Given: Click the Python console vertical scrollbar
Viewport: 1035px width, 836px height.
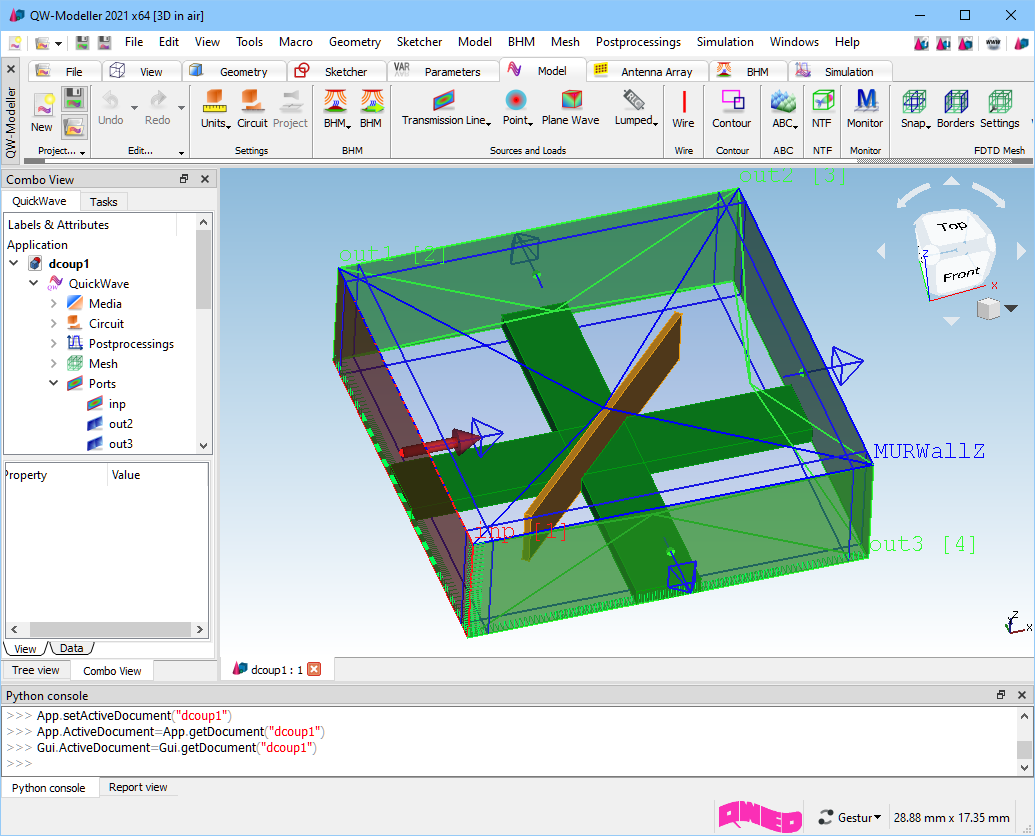Looking at the screenshot, I should click(1024, 741).
